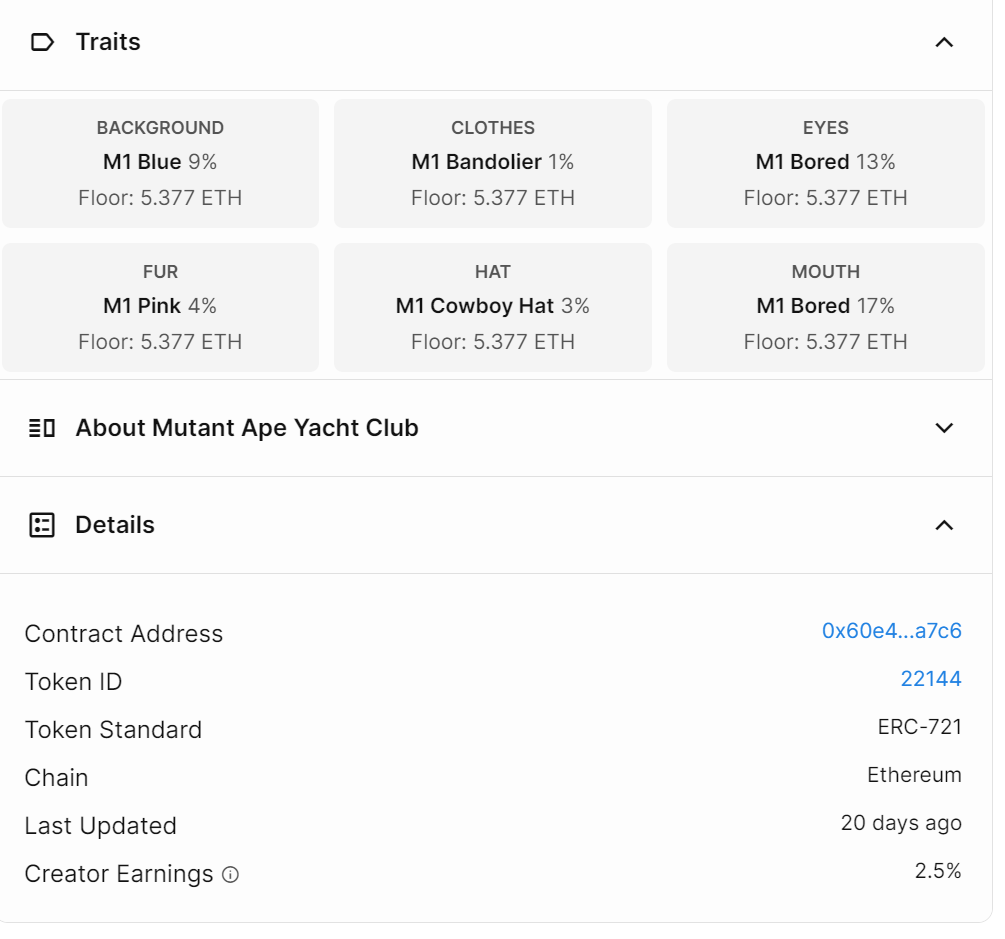Click the Traits tag icon
This screenshot has width=1005, height=939.
click(x=42, y=42)
